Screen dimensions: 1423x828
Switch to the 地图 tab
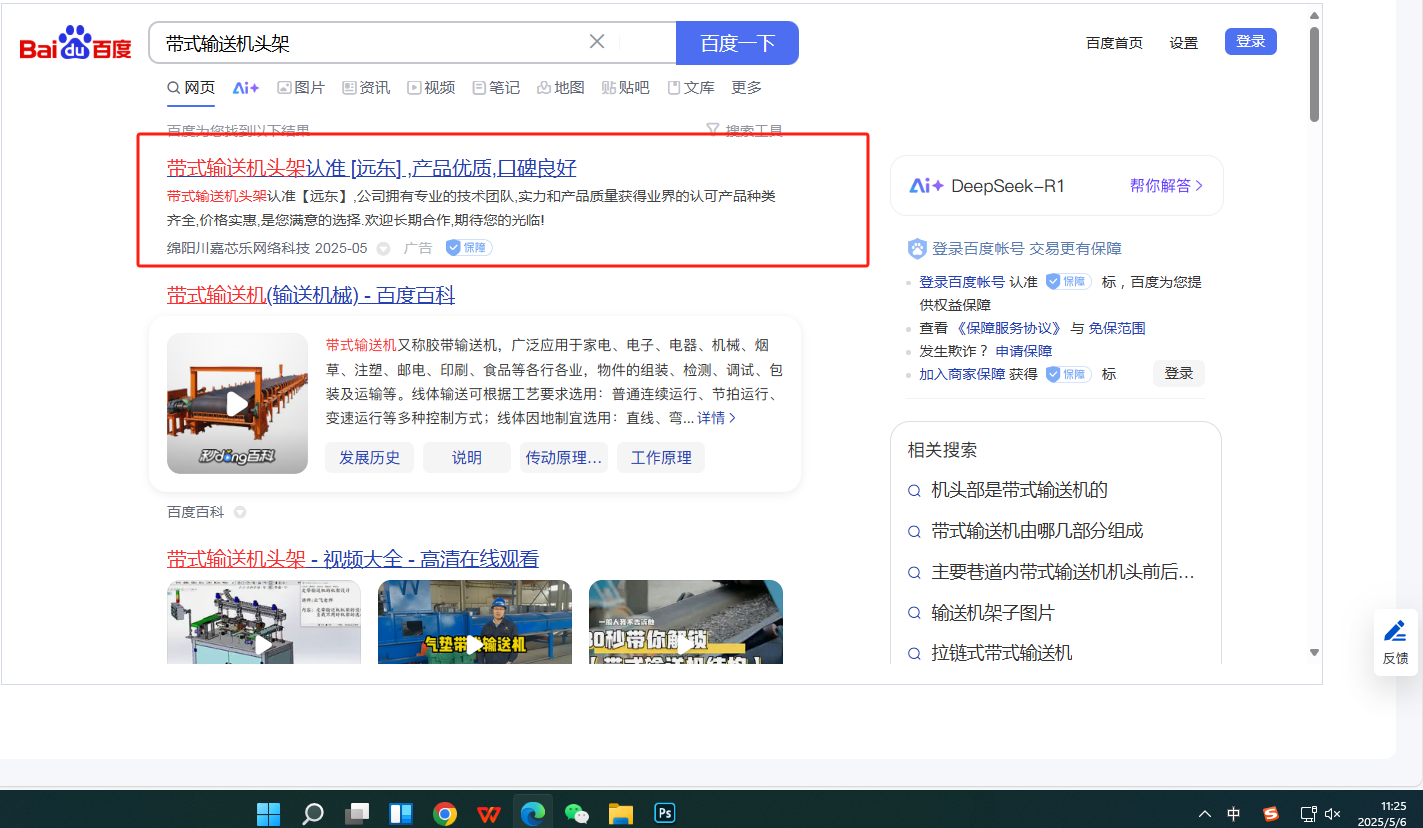tap(561, 88)
